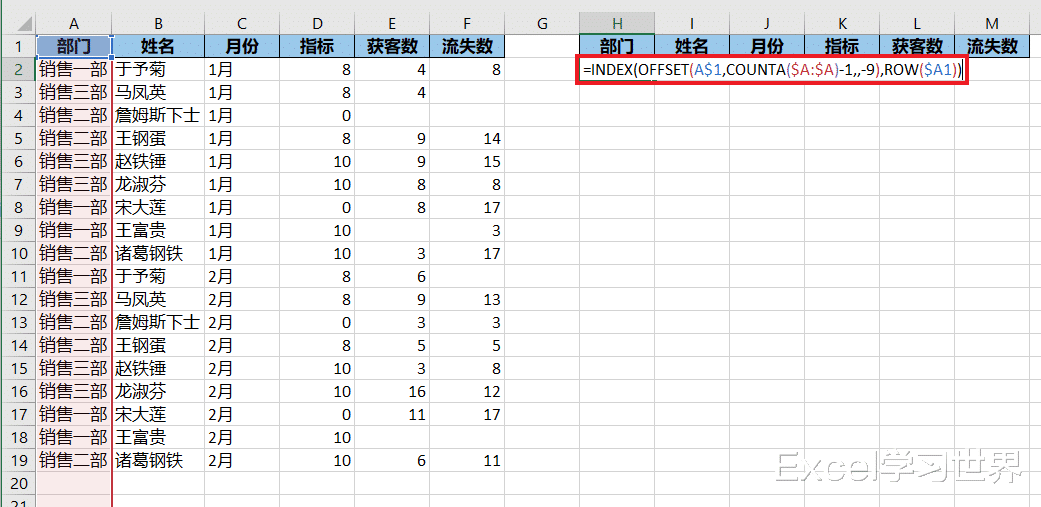Screen dimensions: 1041x507
Task: Click value 16 in cell E16
Action: 417,392
